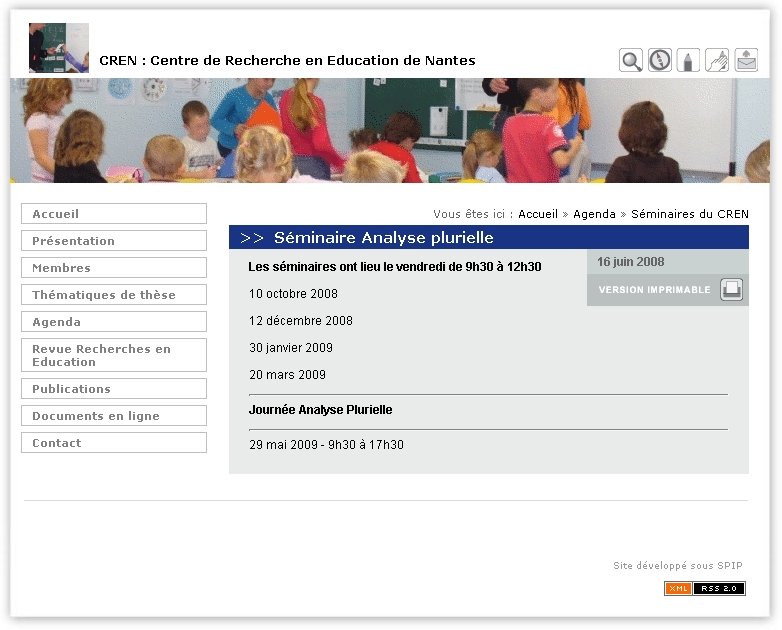Click the date 30 janvier 2009
782x630 pixels.
291,348
